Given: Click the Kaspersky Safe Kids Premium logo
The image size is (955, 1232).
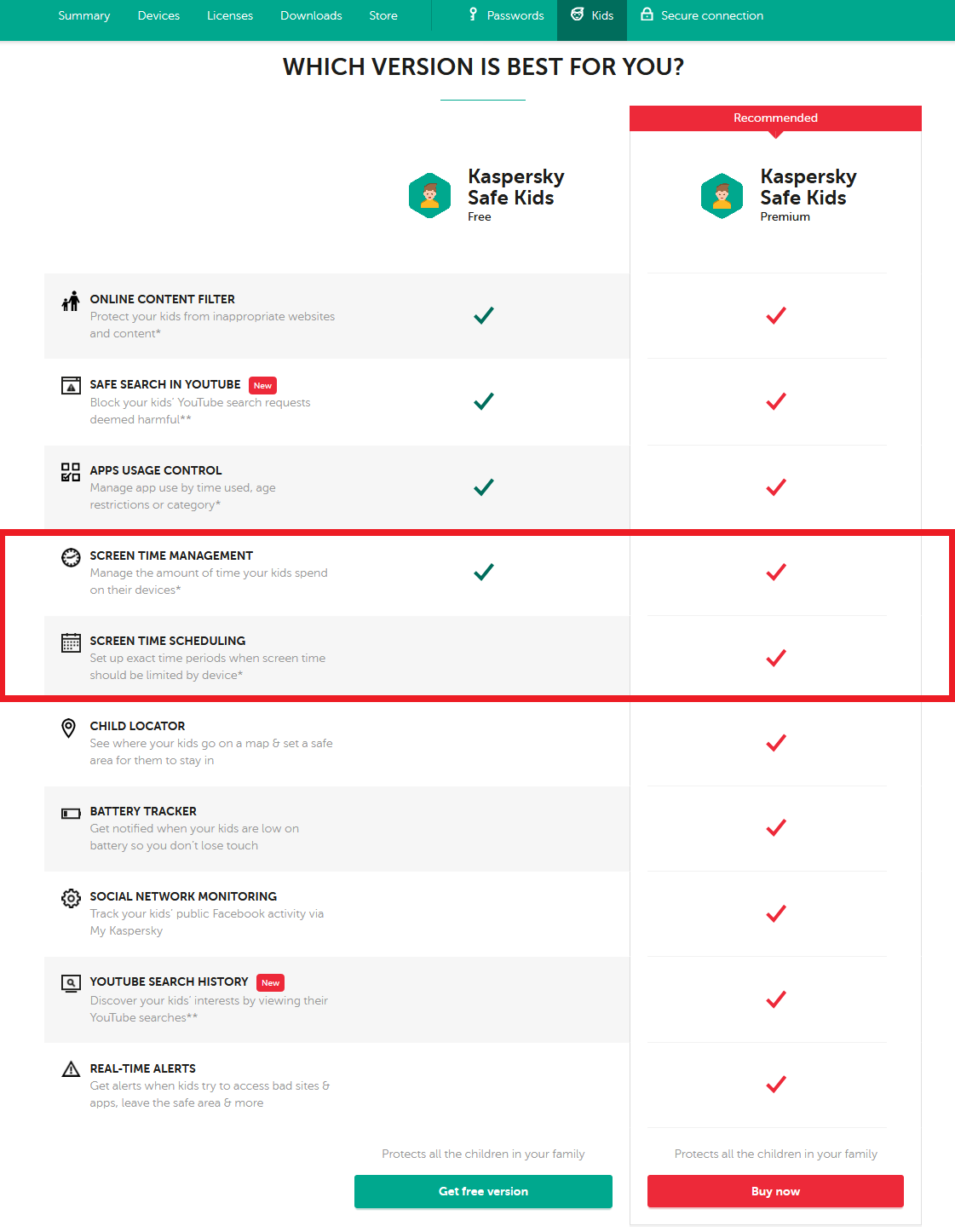Looking at the screenshot, I should [722, 196].
